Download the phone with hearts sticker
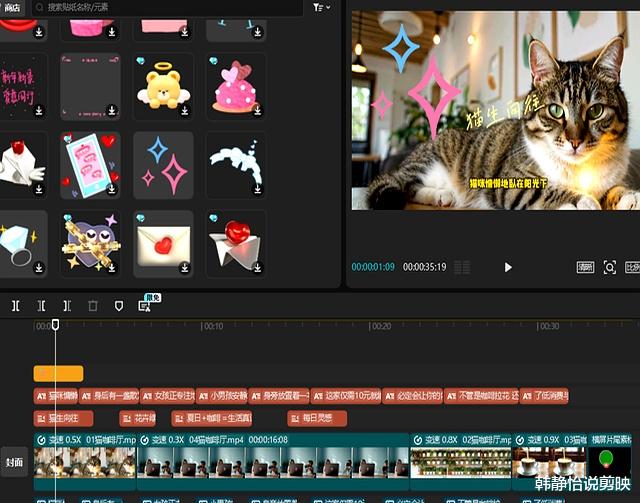 pos(112,189)
